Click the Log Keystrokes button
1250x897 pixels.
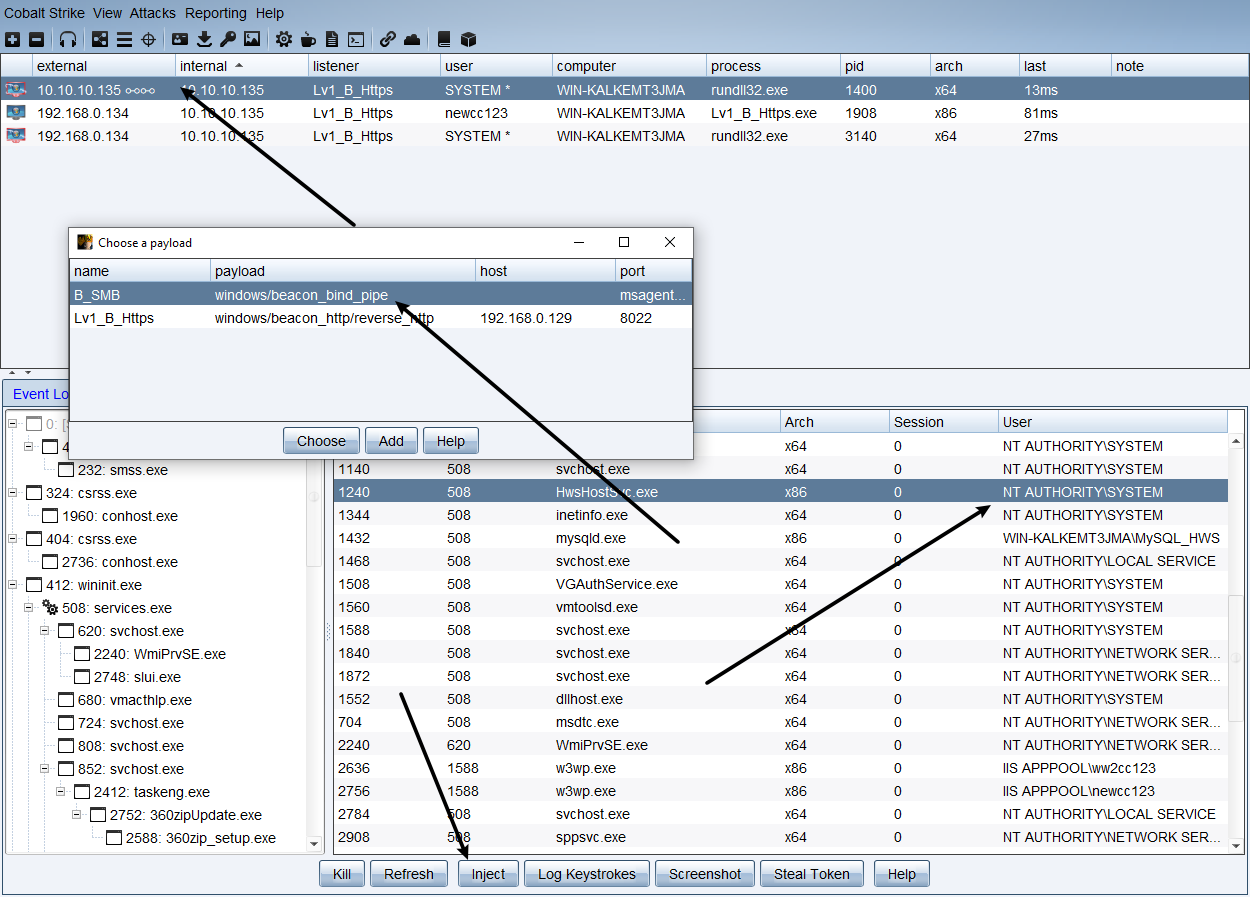point(587,874)
